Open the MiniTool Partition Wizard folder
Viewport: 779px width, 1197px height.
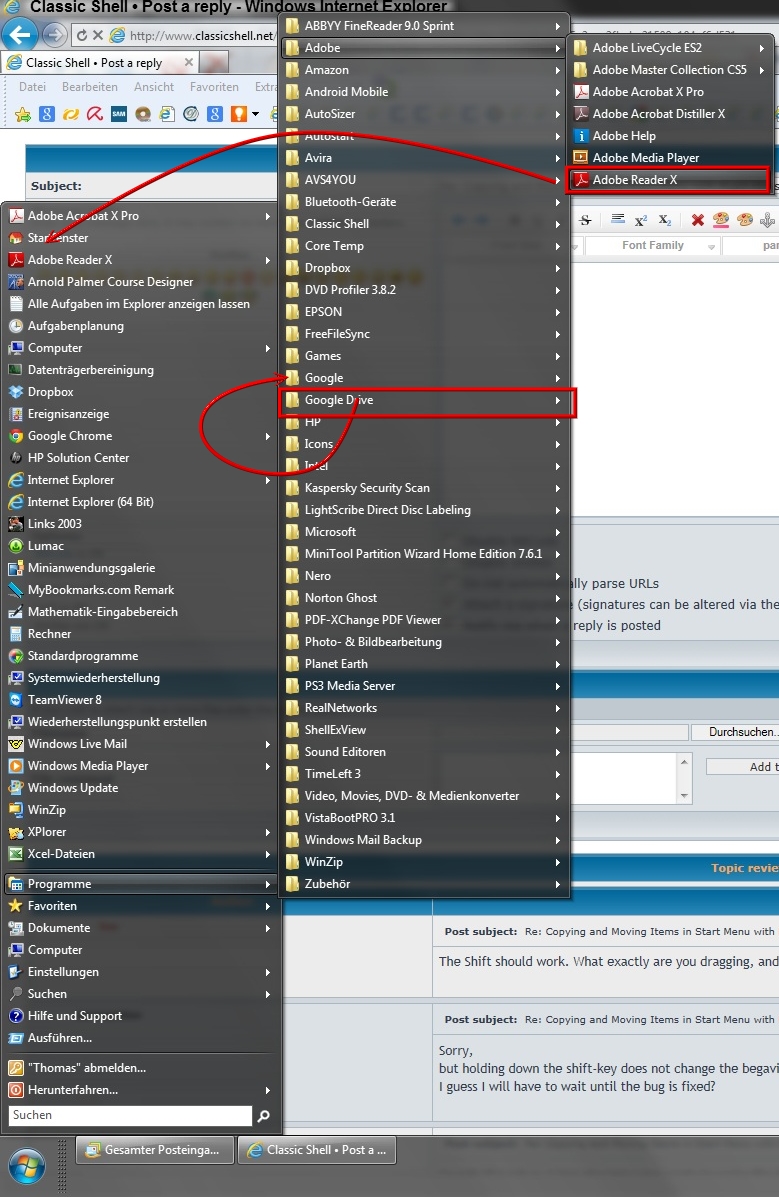(426, 553)
